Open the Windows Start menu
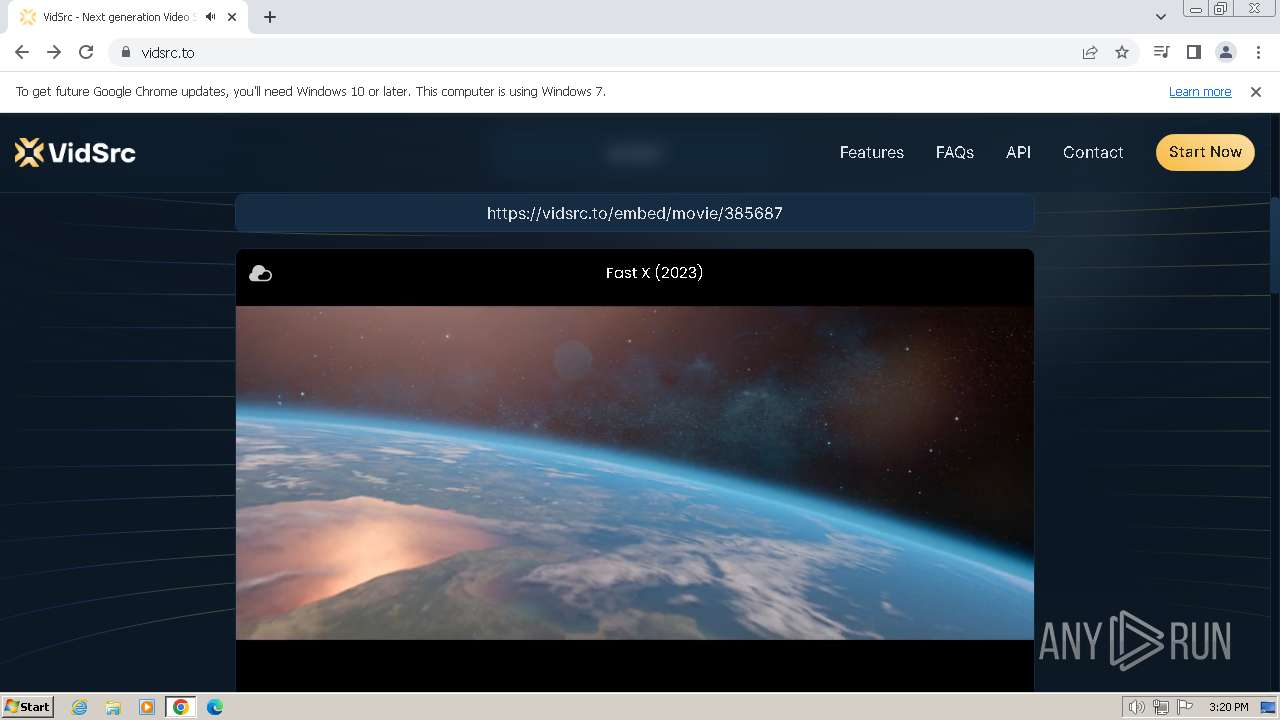This screenshot has width=1280, height=720. 28,706
